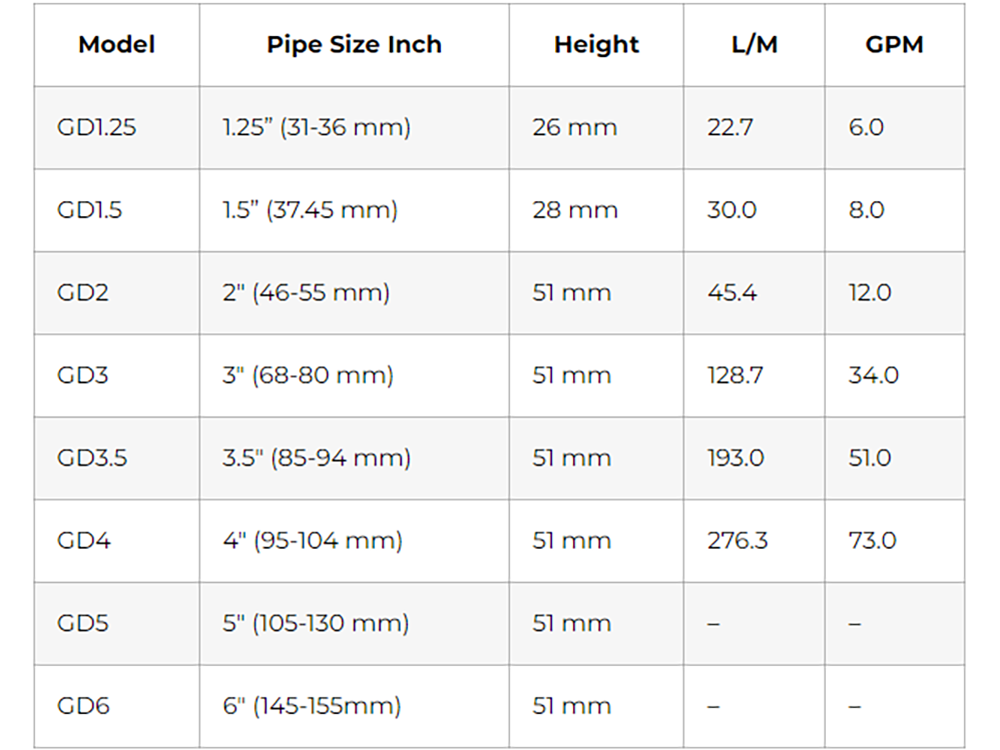Click the 276.3 L/M value
Viewport: 1000px width, 750px height.
pos(737,541)
